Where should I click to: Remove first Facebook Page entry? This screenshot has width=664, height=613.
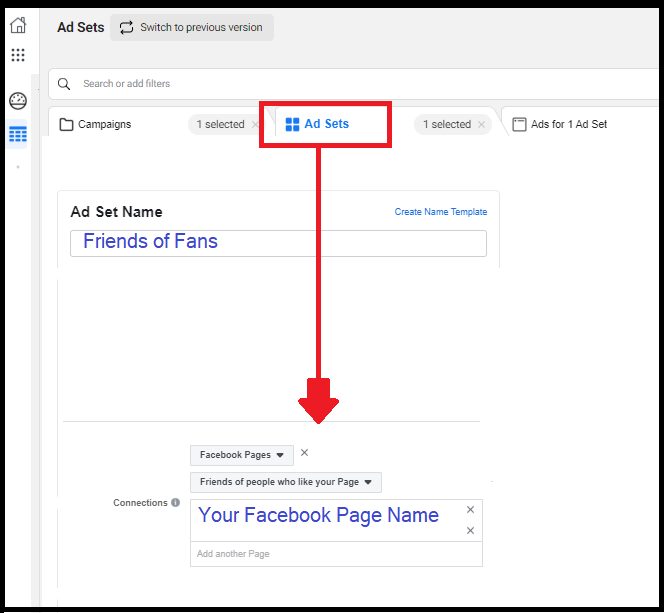click(470, 510)
